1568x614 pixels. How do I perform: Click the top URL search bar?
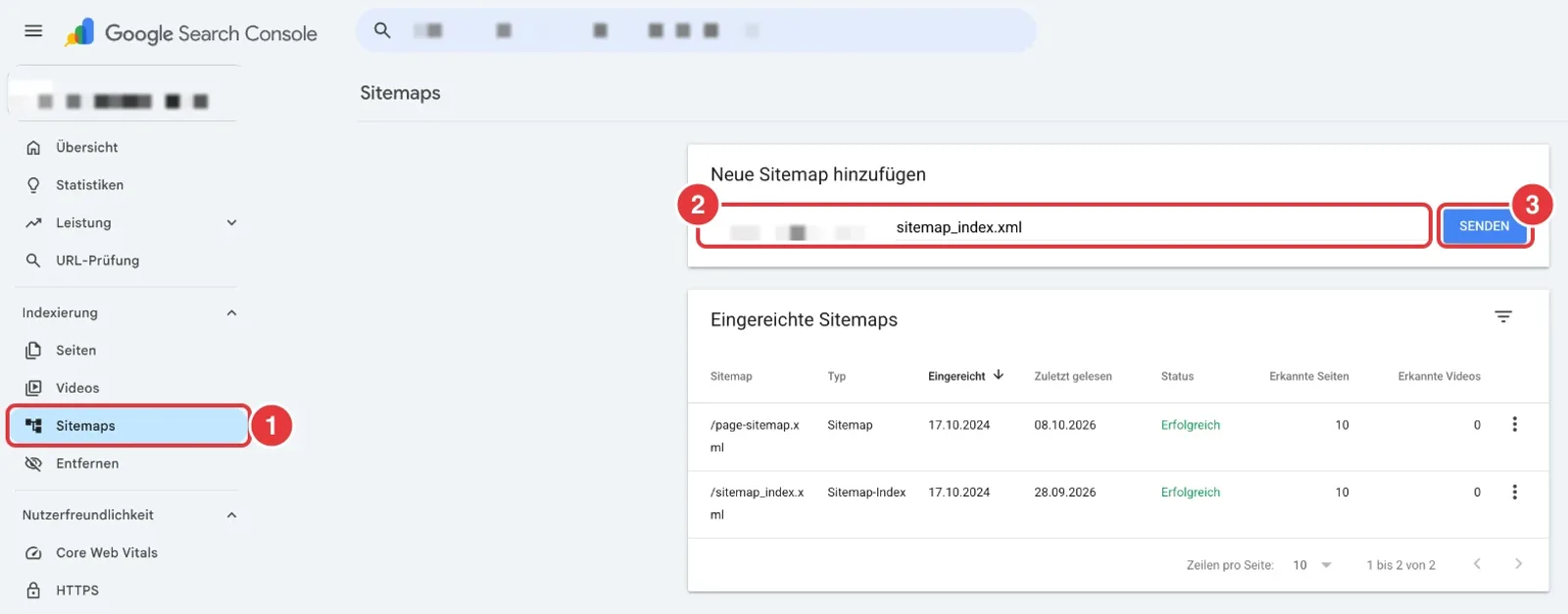coord(696,30)
